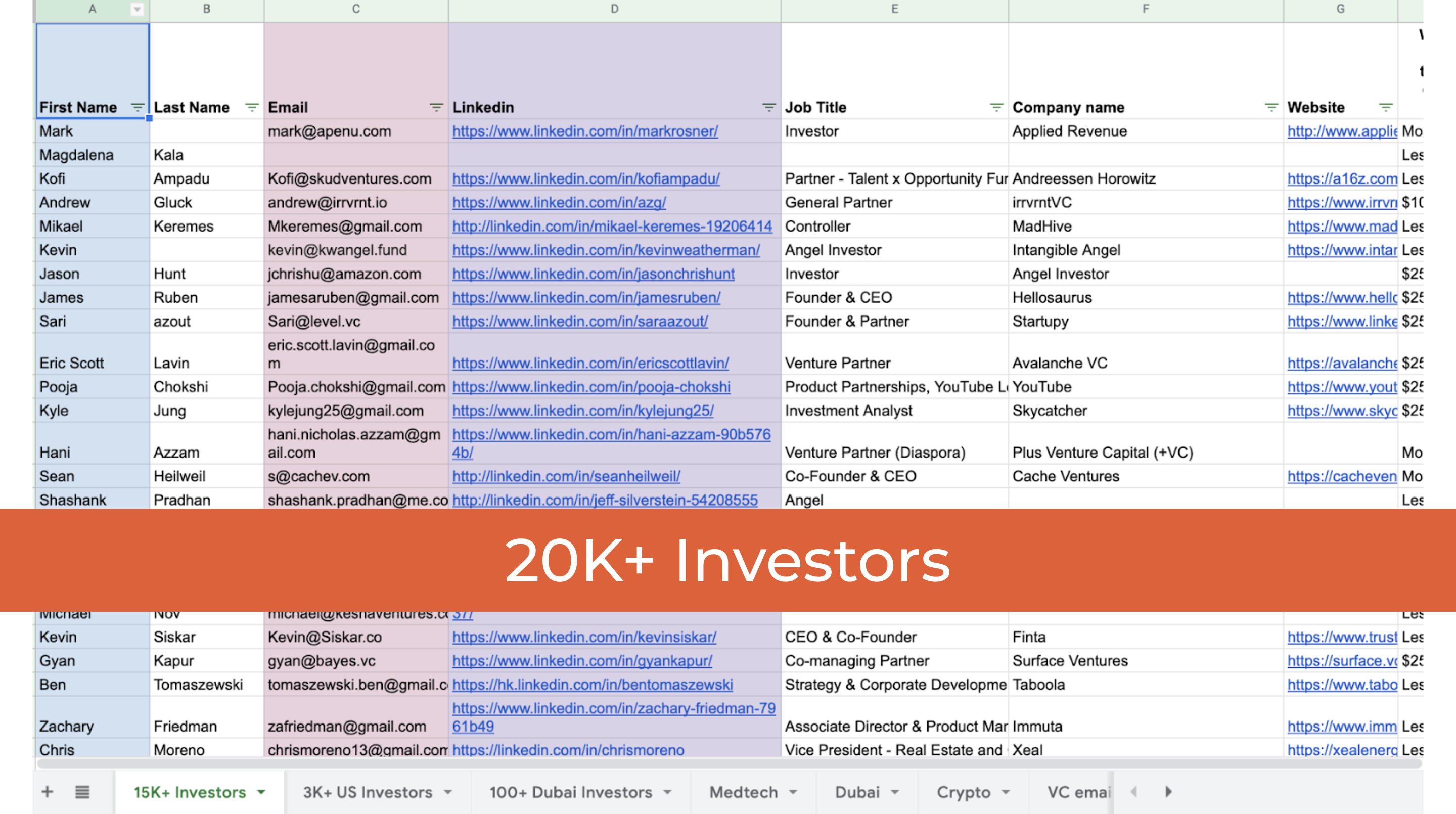This screenshot has height=814, width=1456.
Task: Open Dubai tab menu arrow
Action: [x=895, y=793]
